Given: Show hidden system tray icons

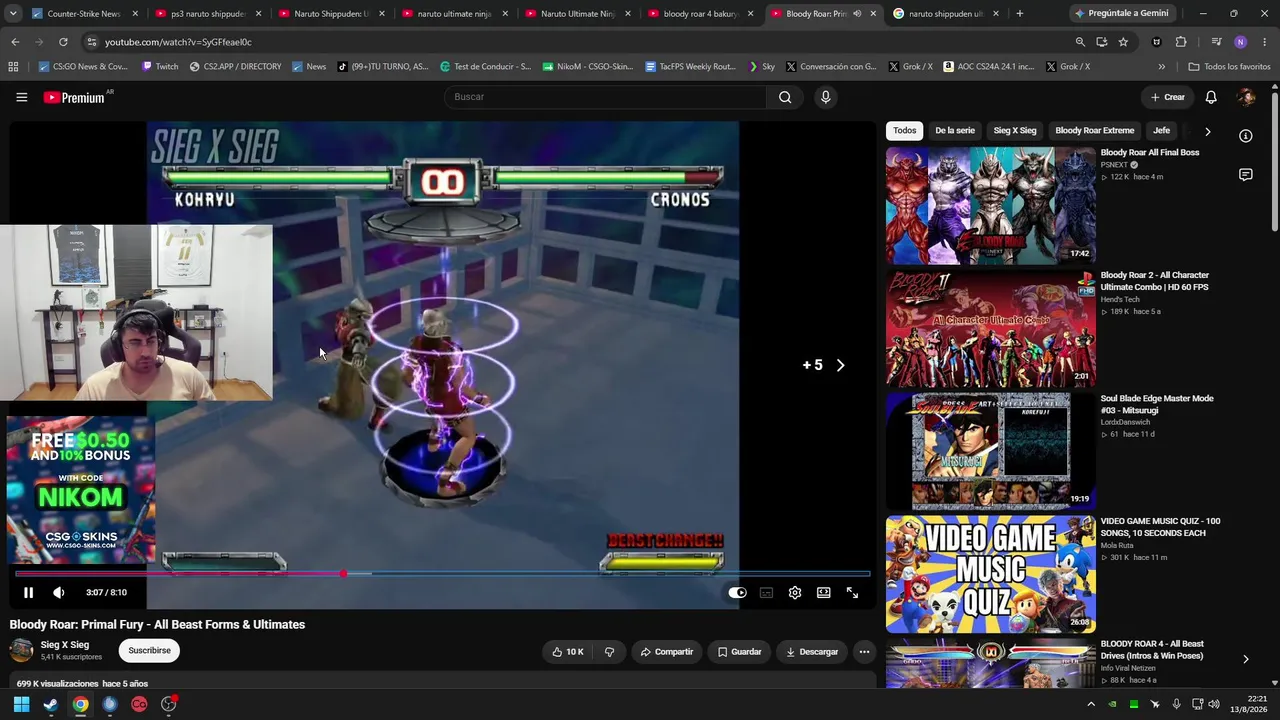Looking at the screenshot, I should point(1091,704).
